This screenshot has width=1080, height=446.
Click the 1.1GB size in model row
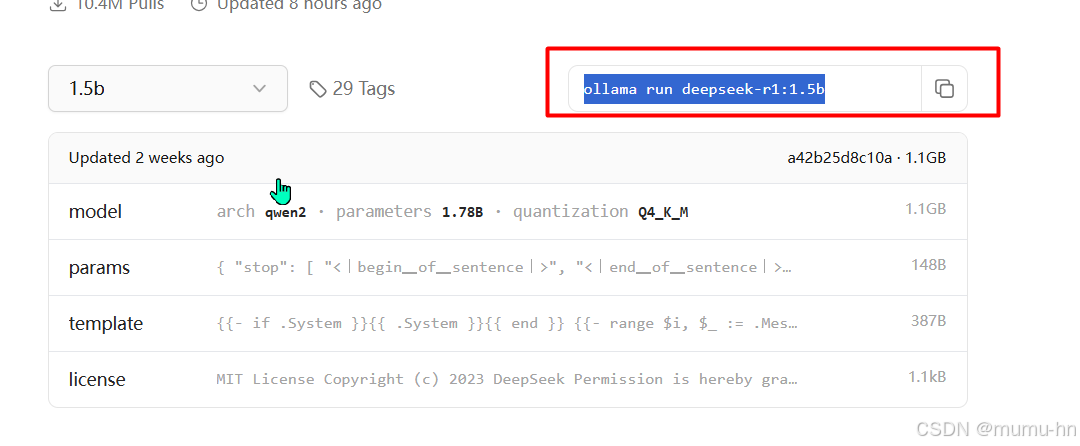tap(926, 209)
